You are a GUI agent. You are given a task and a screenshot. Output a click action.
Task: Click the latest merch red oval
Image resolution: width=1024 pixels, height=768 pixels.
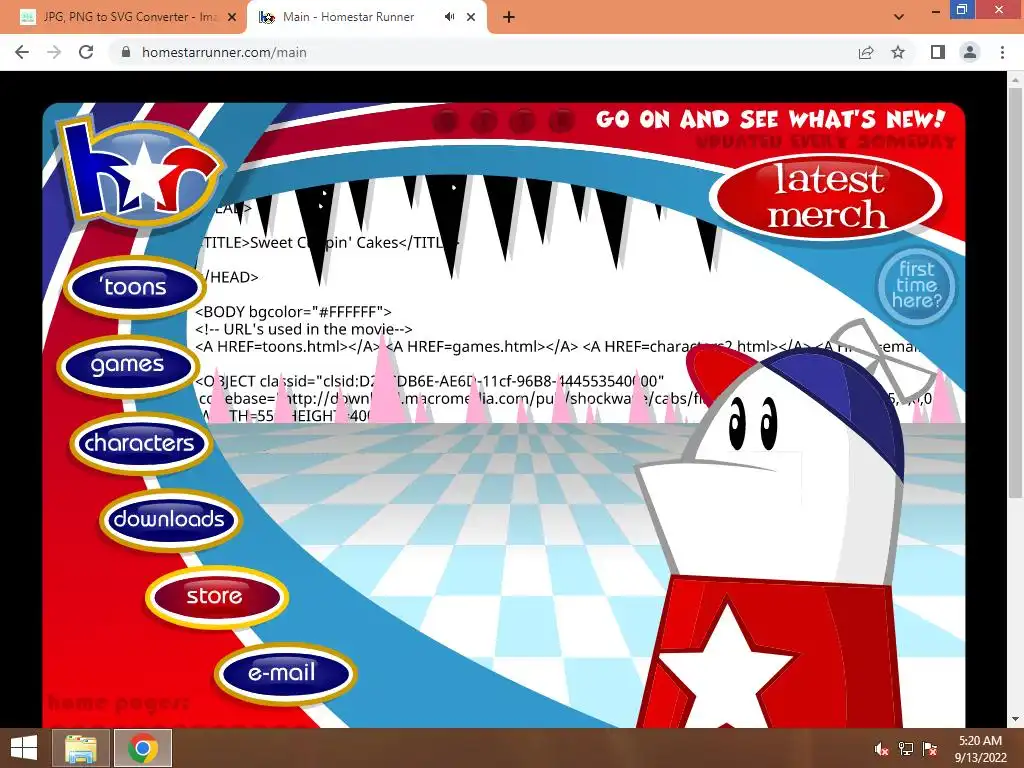tap(827, 197)
